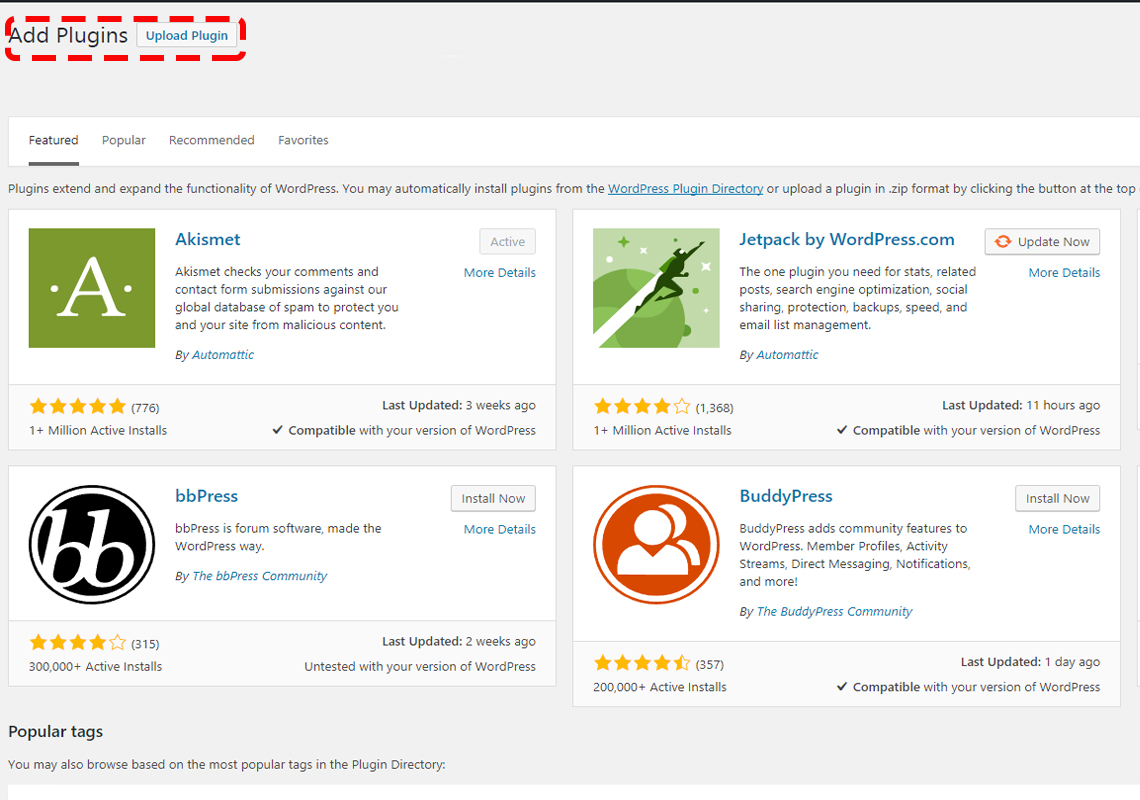
Task: Click the Akismet plugin logo icon
Action: tap(92, 288)
